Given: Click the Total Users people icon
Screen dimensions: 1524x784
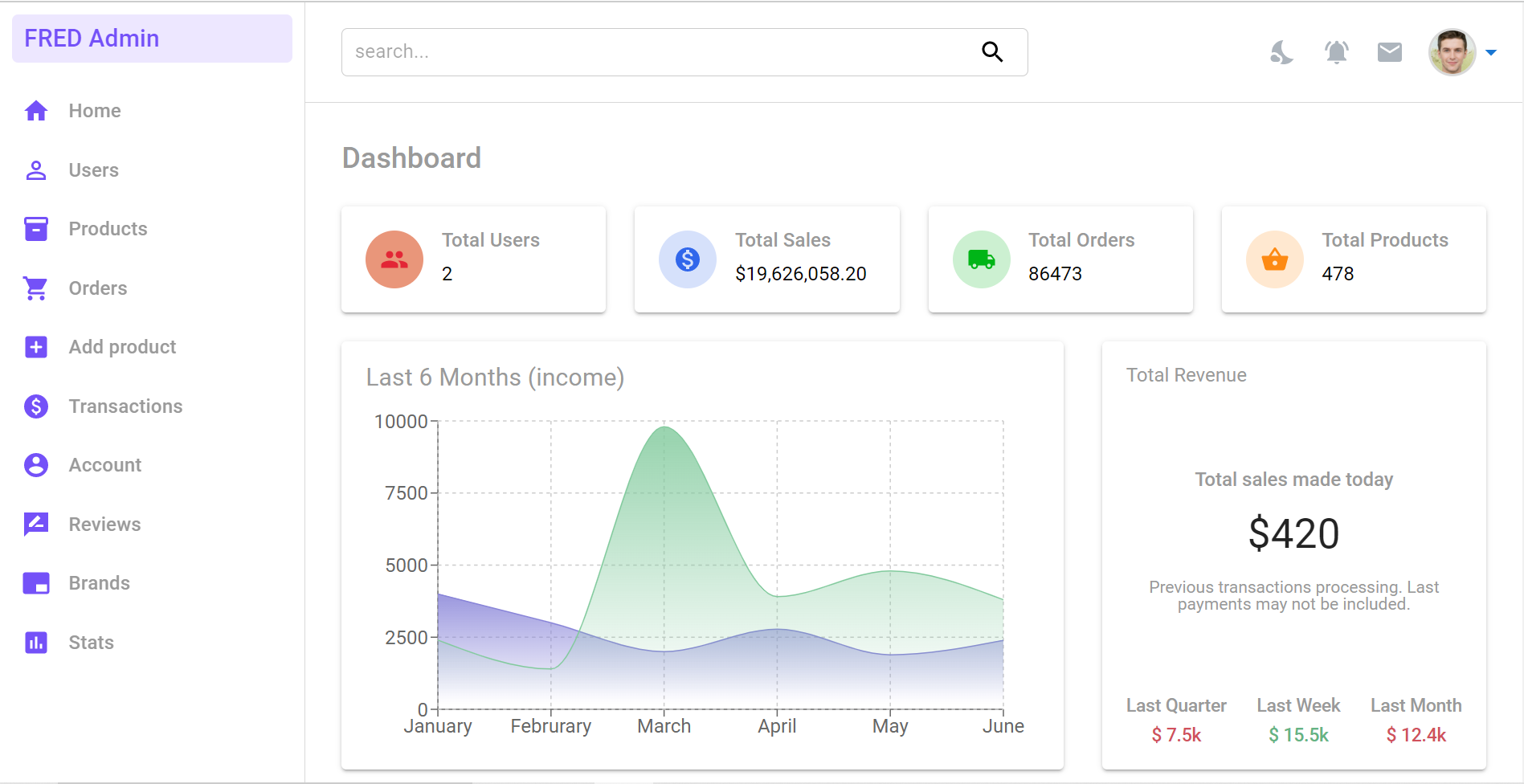Looking at the screenshot, I should (x=394, y=259).
